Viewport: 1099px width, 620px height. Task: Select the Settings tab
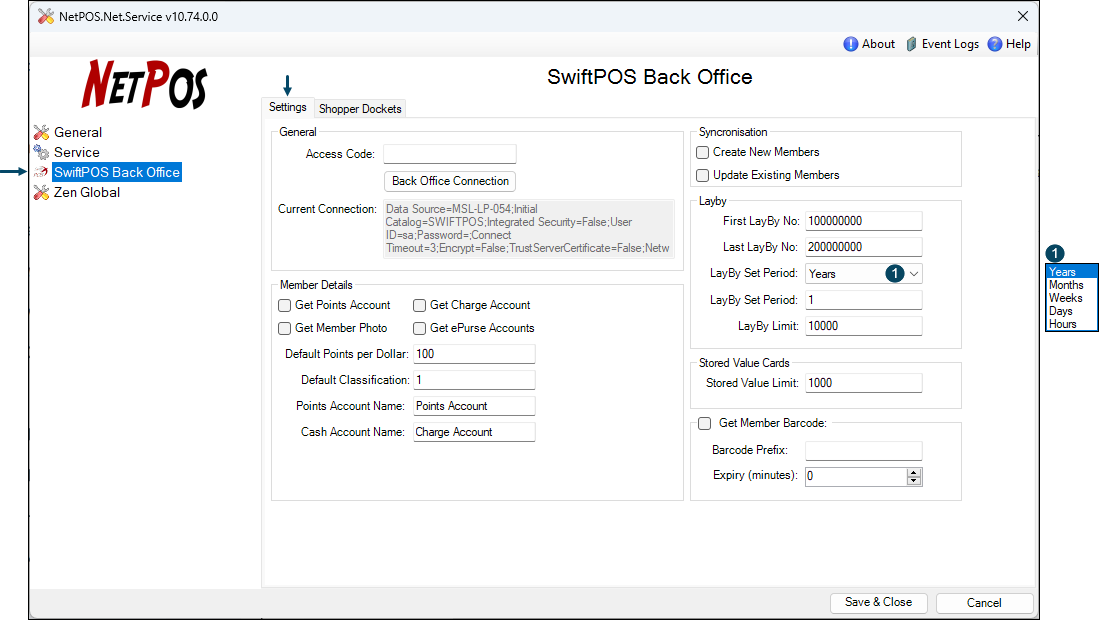[288, 107]
